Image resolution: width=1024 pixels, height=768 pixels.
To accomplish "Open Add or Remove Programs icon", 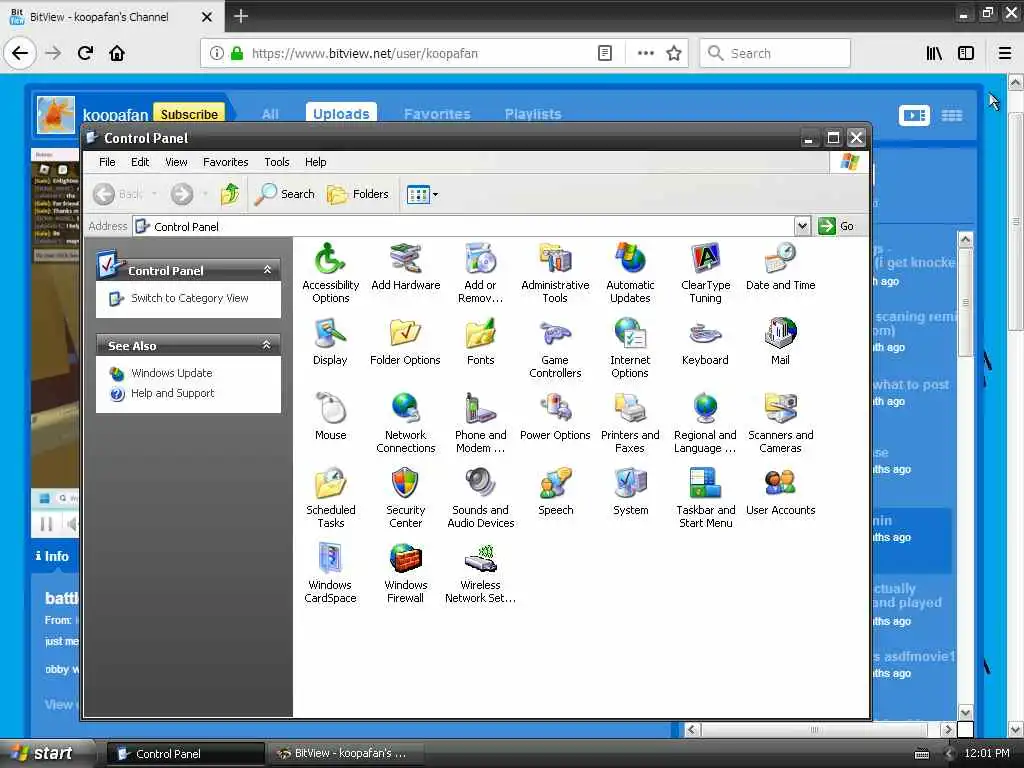I will pos(481,273).
